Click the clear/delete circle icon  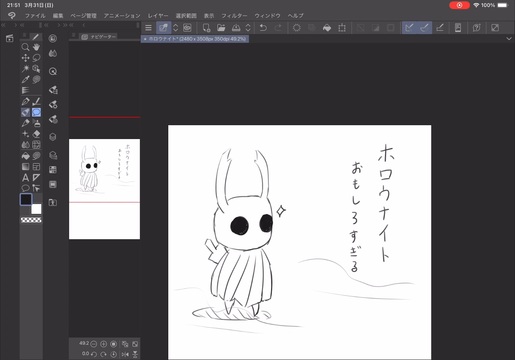[x=296, y=28]
